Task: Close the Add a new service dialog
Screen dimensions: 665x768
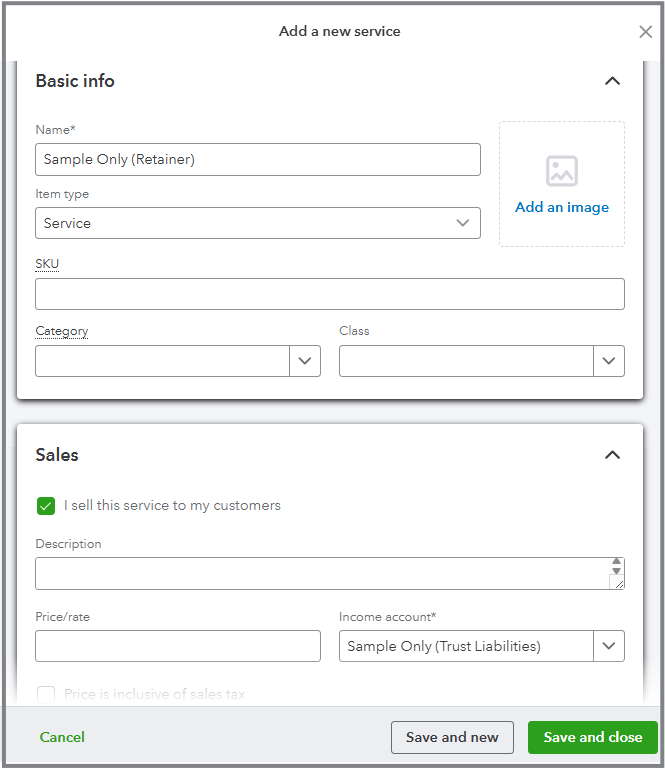Action: (645, 32)
